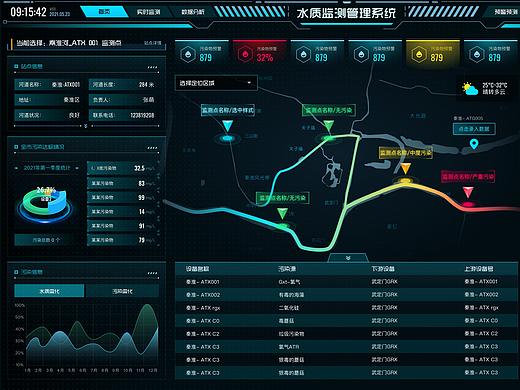Select the red triangle marker for 严重污染
Viewport: 520px width, 390px height.
coord(468,192)
